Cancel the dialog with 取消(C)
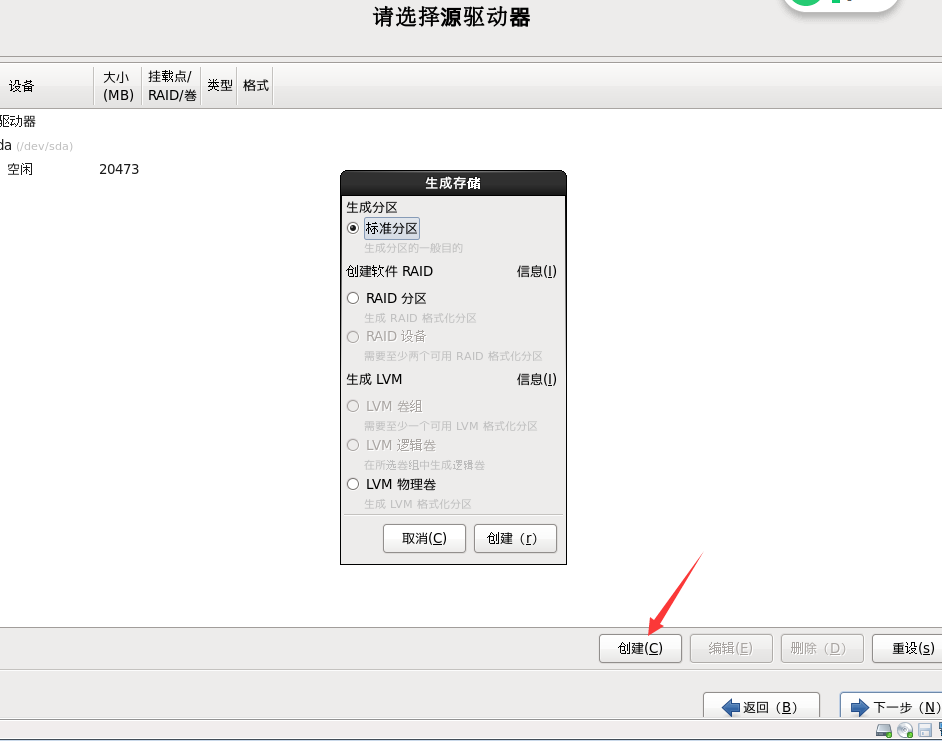 coord(424,538)
